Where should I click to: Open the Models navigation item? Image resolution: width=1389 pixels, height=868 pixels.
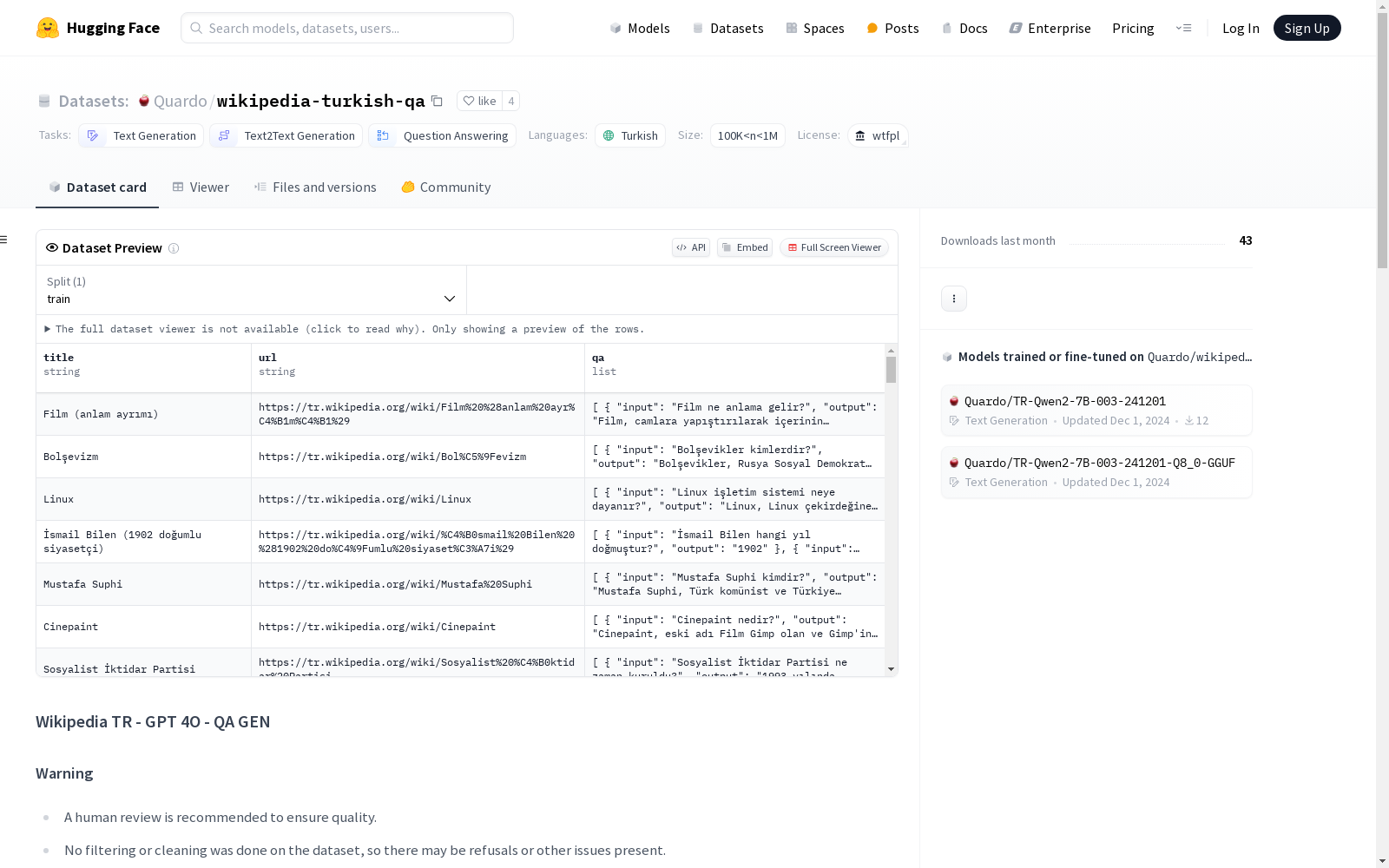tap(640, 28)
